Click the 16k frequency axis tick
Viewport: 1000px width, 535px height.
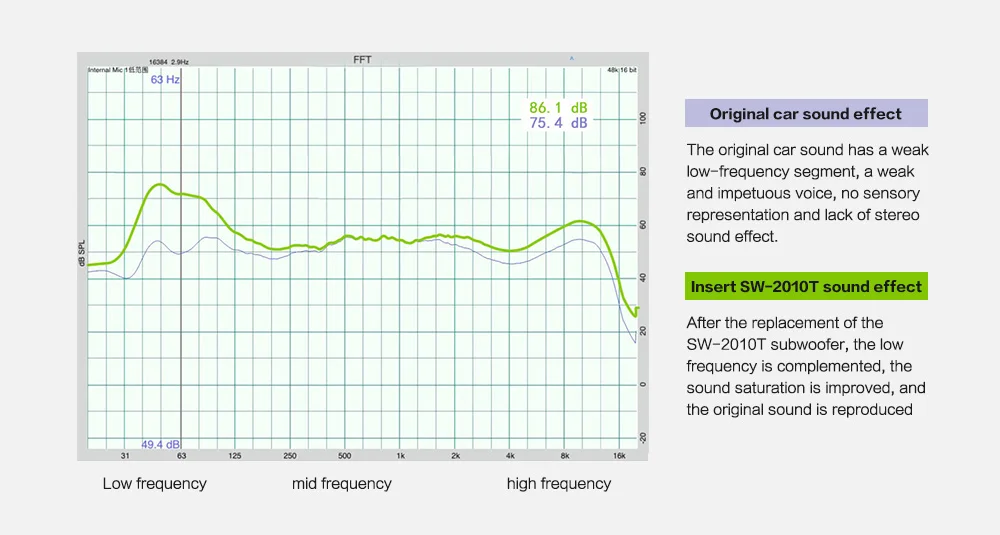[x=619, y=456]
